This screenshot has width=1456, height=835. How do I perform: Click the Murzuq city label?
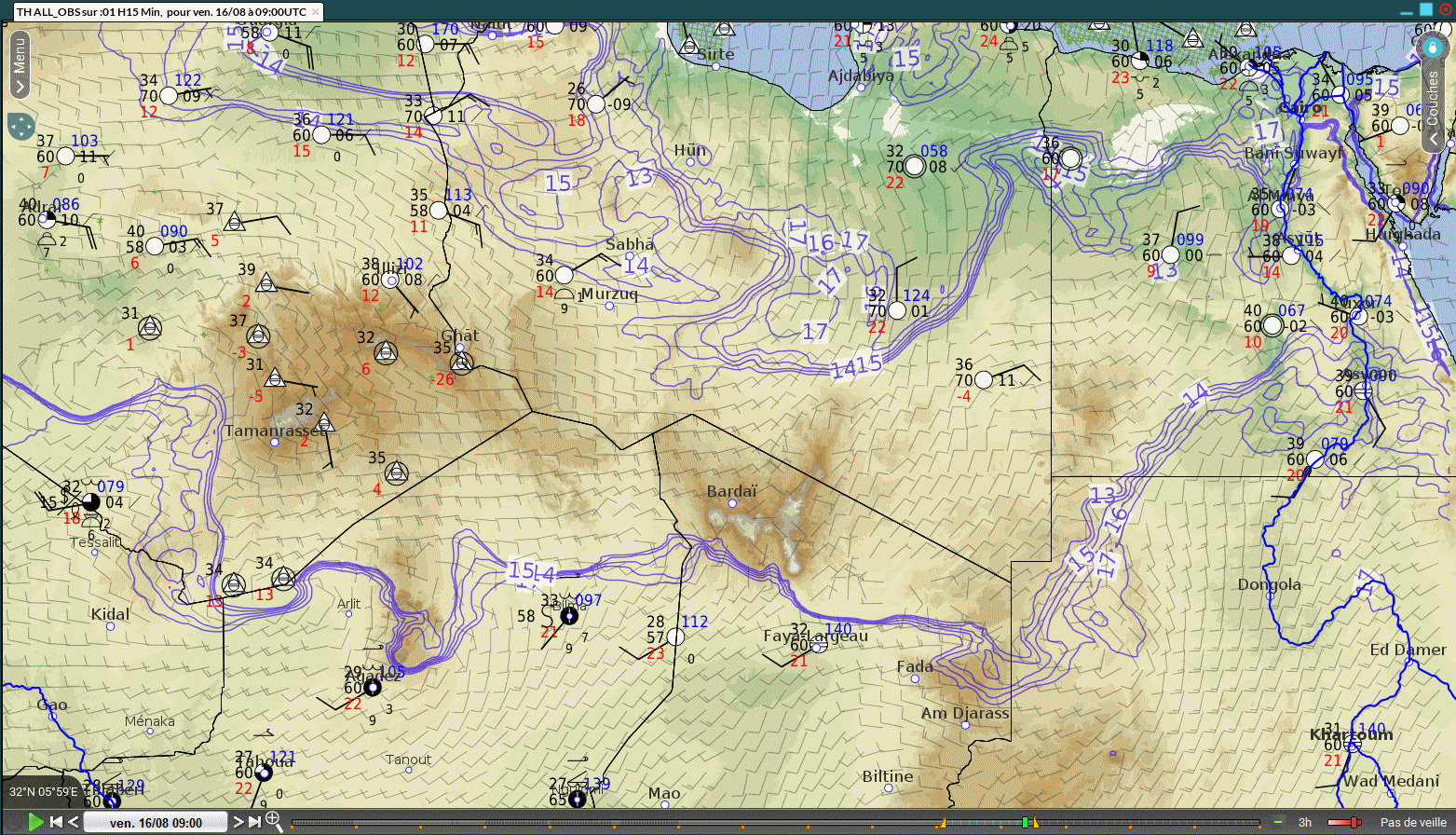(609, 294)
